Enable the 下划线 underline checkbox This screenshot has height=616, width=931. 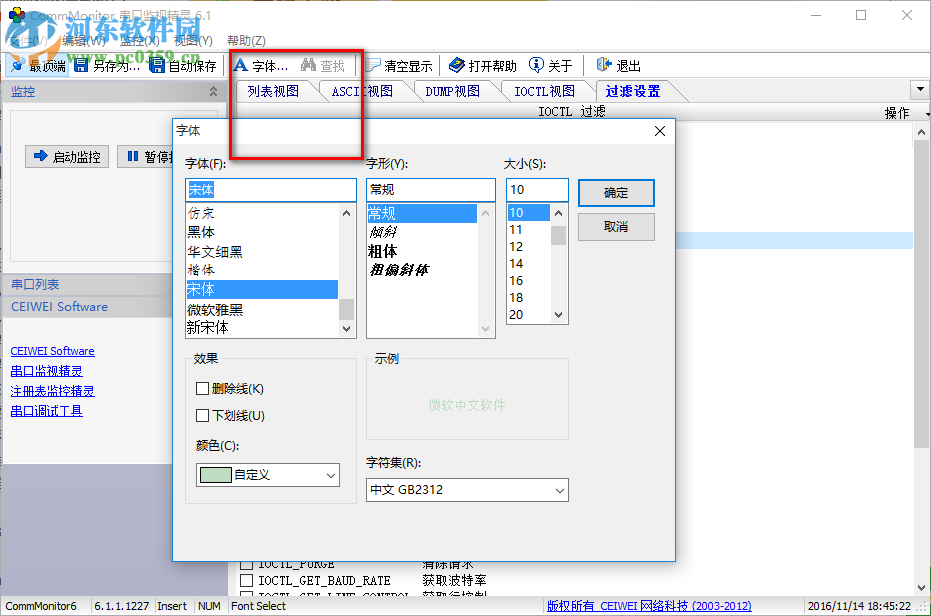tap(203, 415)
